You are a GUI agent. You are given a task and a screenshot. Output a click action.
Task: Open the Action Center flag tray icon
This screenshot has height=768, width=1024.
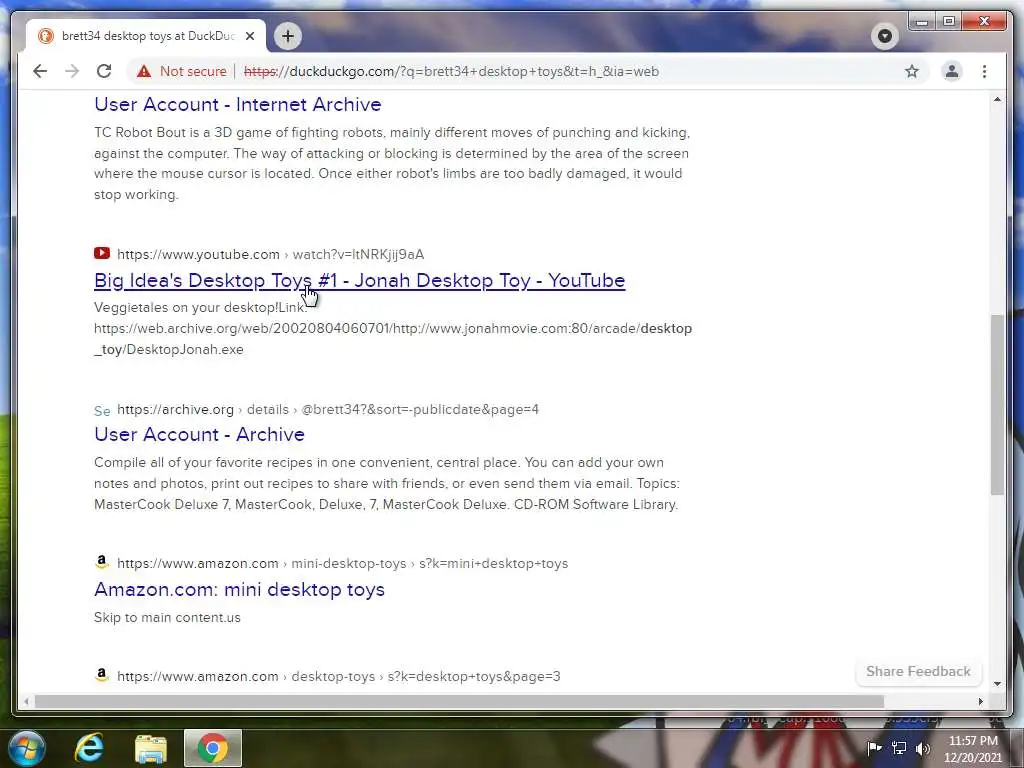pos(874,748)
